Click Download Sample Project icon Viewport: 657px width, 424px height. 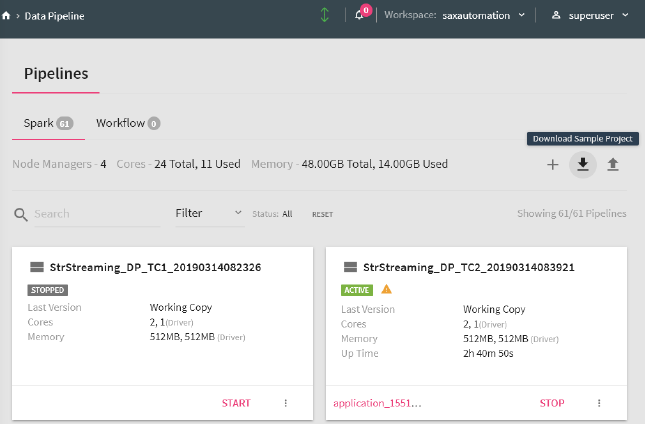pyautogui.click(x=583, y=165)
